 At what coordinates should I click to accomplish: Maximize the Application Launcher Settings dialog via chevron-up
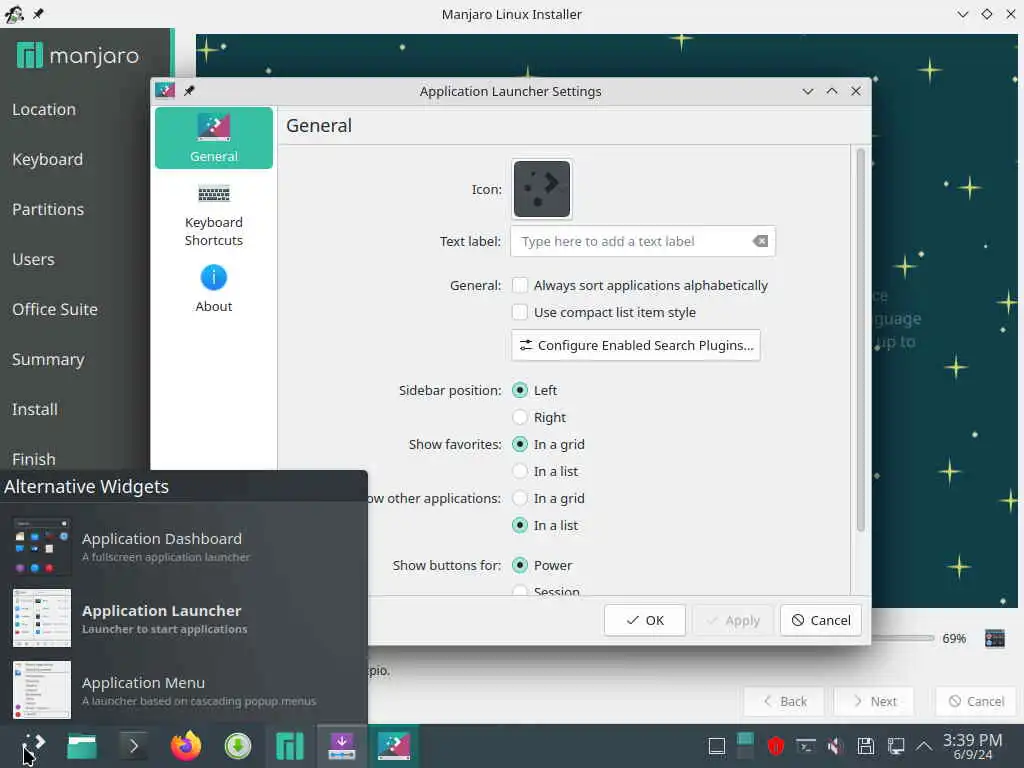click(832, 91)
